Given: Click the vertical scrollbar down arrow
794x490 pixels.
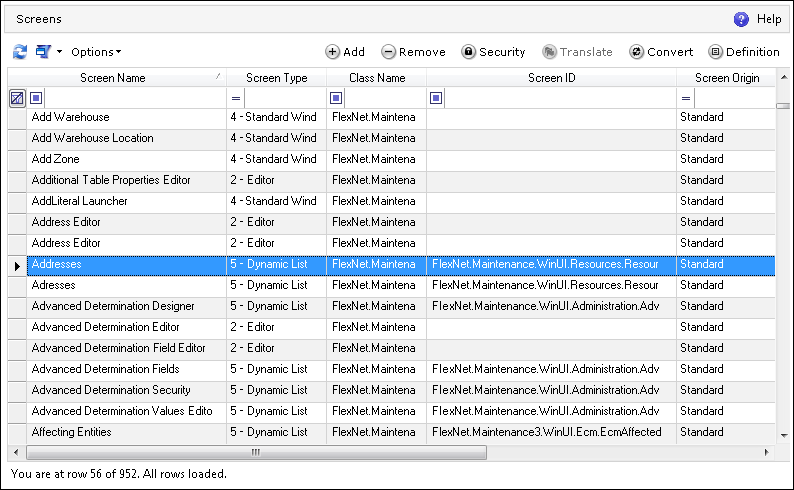Looking at the screenshot, I should (x=784, y=435).
